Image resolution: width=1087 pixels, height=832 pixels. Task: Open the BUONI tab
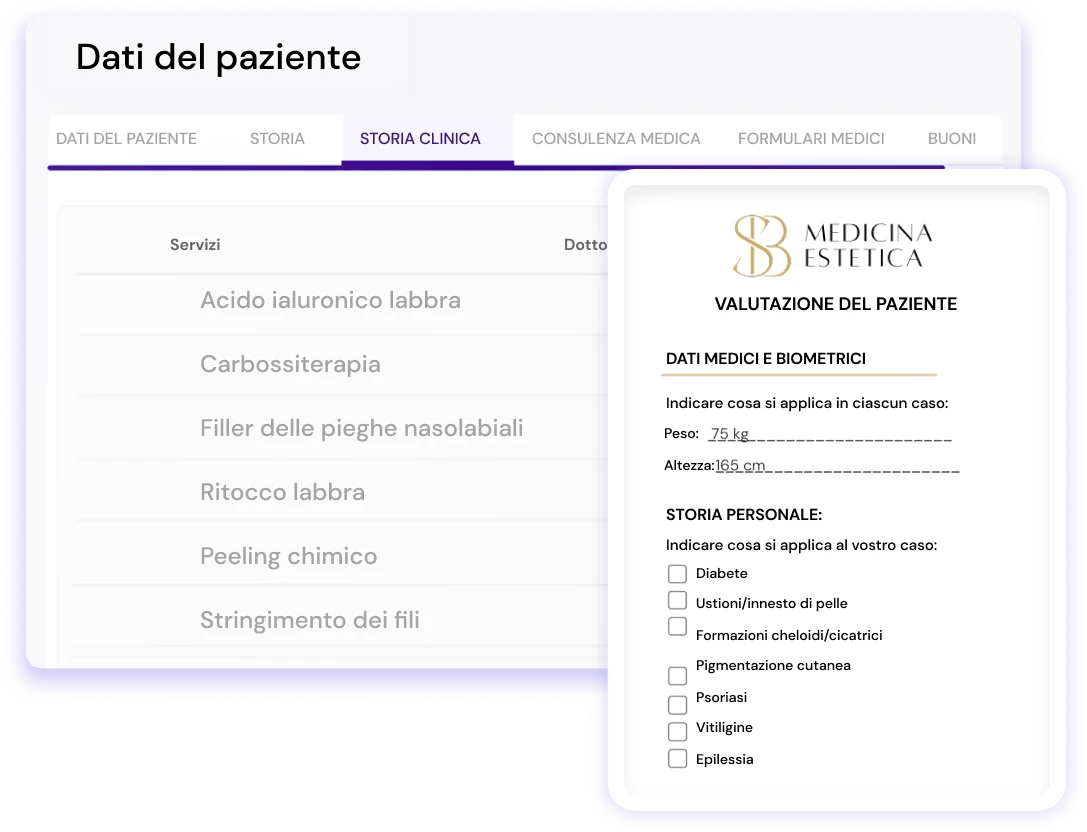(952, 139)
